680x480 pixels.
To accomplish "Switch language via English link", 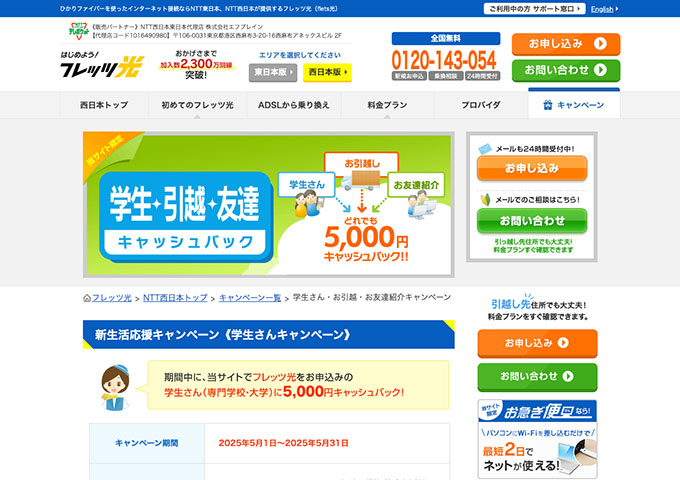I will (604, 9).
